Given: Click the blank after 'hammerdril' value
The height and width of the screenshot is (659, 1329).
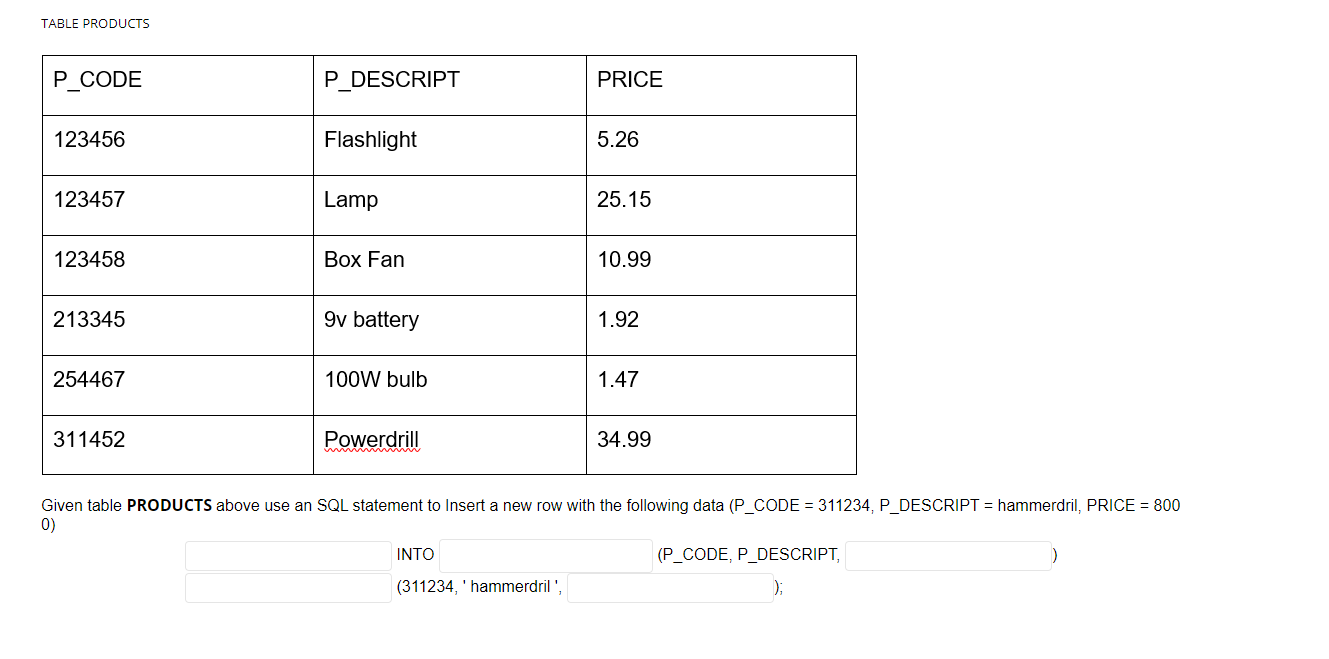Looking at the screenshot, I should click(670, 588).
